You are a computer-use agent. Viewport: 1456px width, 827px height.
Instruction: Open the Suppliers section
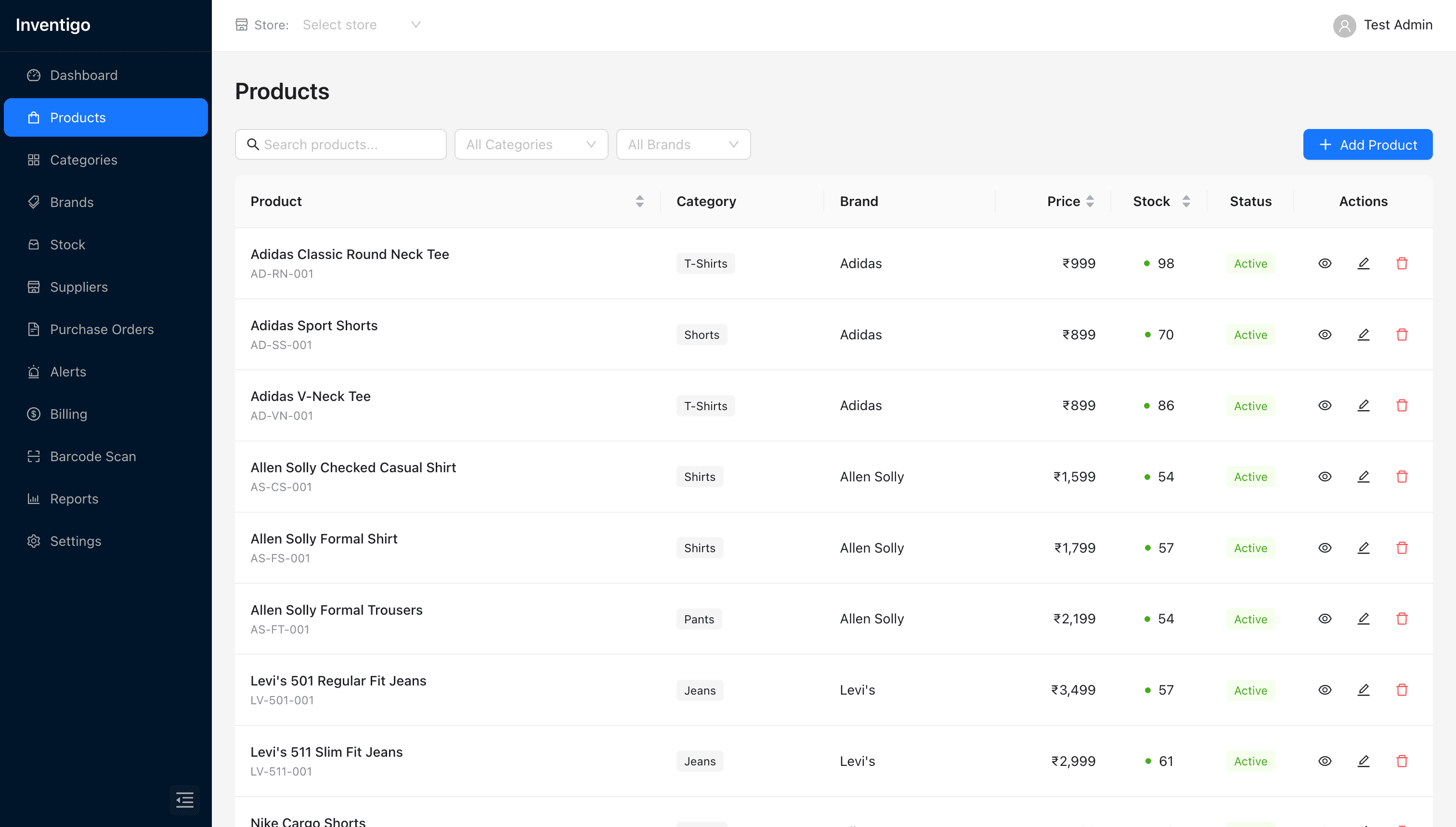tap(79, 286)
